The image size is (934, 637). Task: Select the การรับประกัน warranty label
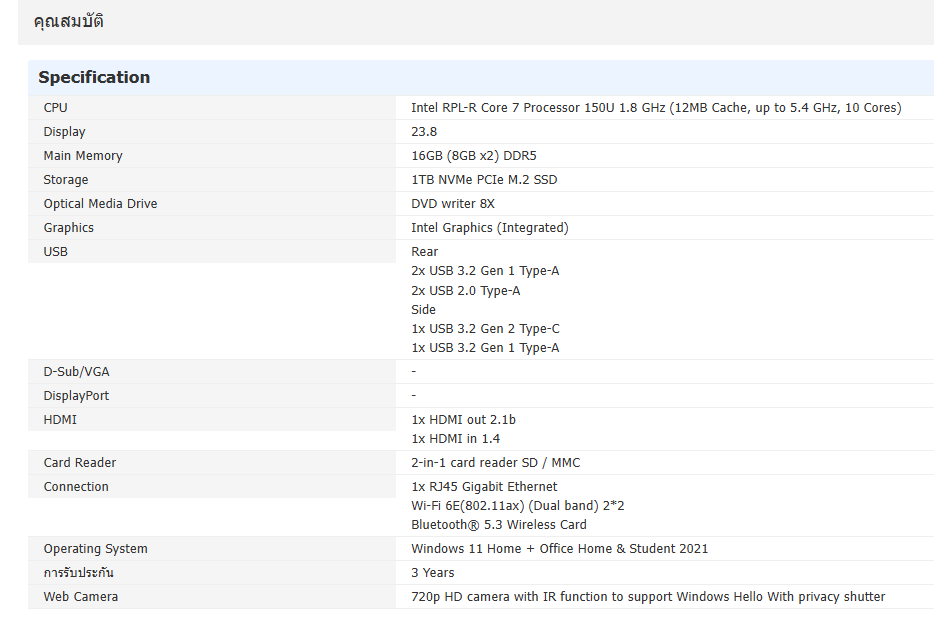(x=78, y=573)
